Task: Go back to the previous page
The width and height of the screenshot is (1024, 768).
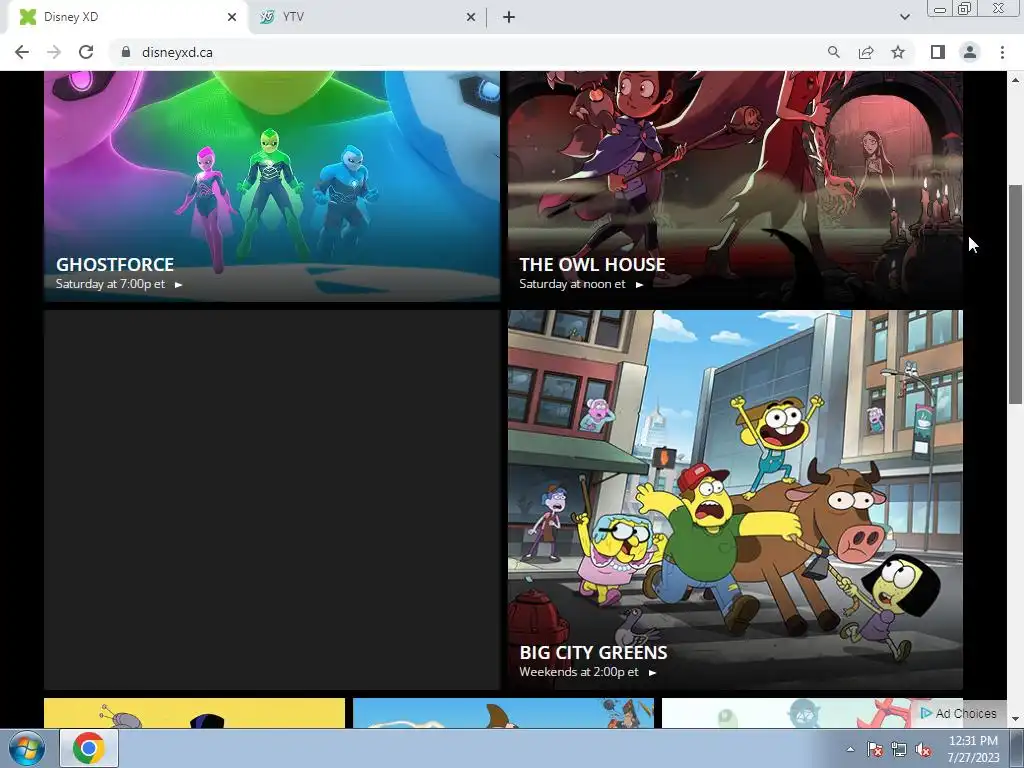Action: pos(22,52)
